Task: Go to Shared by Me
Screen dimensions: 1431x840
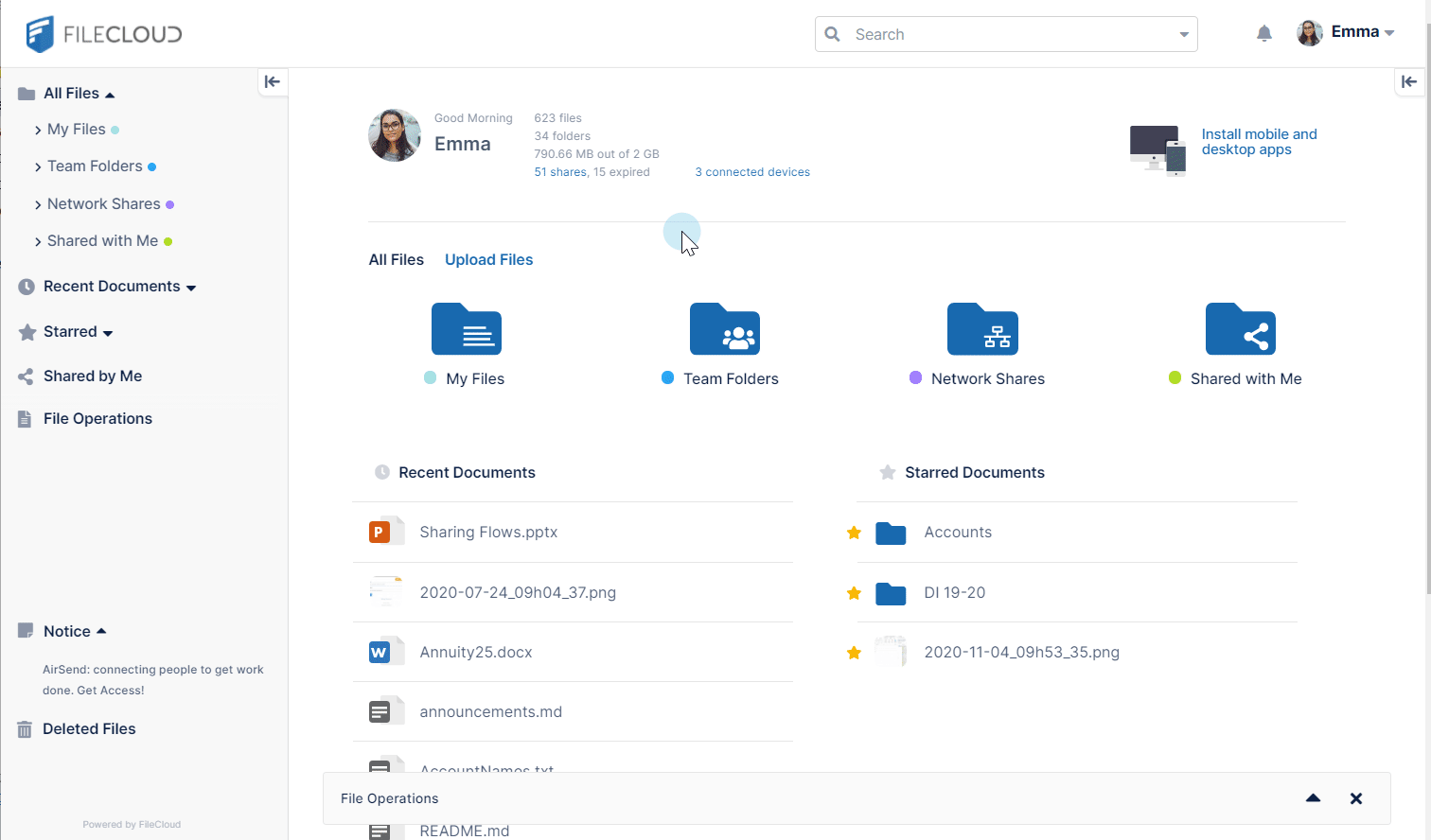Action: [92, 376]
